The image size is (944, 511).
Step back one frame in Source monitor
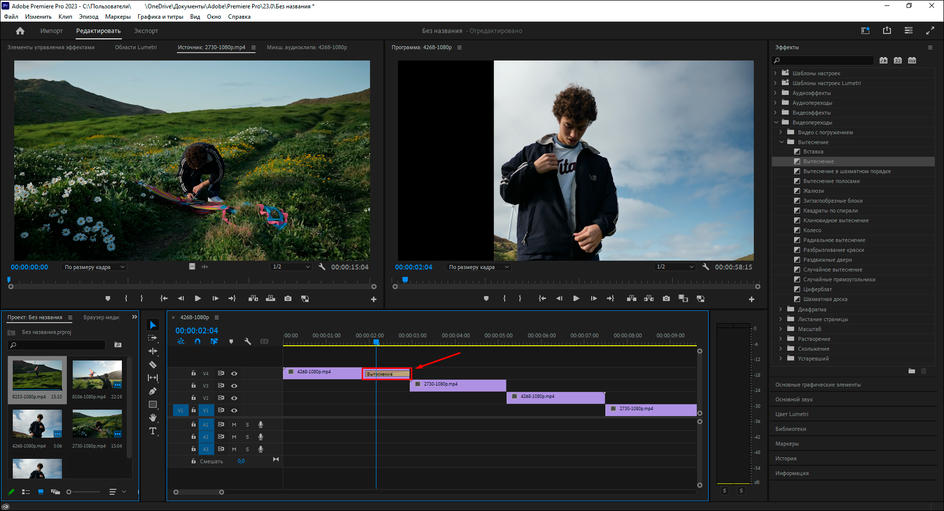coord(181,299)
